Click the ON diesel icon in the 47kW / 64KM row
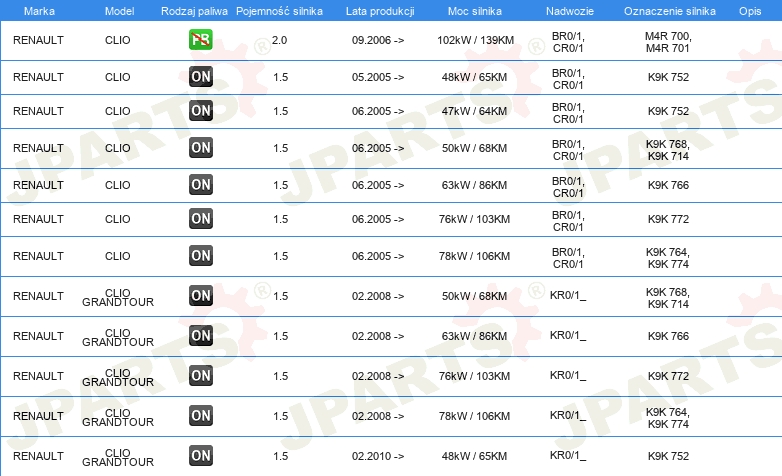The image size is (782, 476). coord(201,111)
